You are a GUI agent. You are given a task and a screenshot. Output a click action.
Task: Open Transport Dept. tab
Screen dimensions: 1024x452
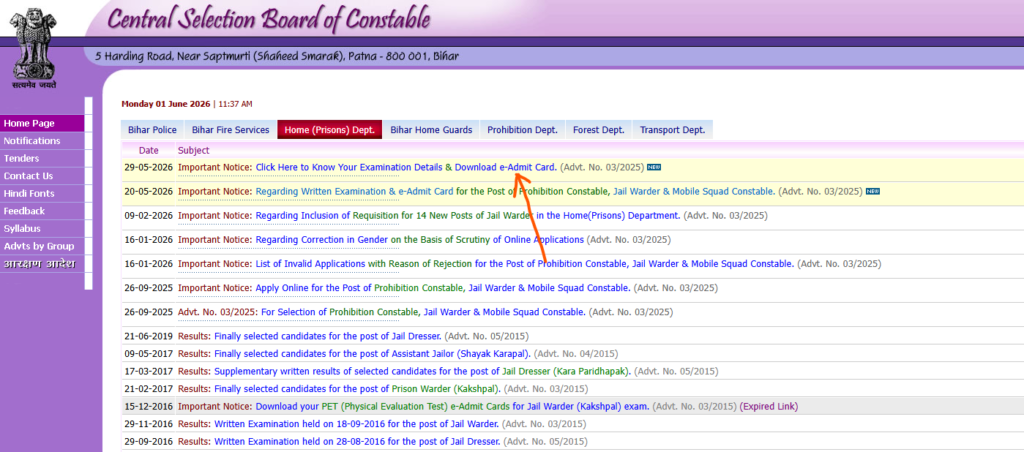coord(673,130)
